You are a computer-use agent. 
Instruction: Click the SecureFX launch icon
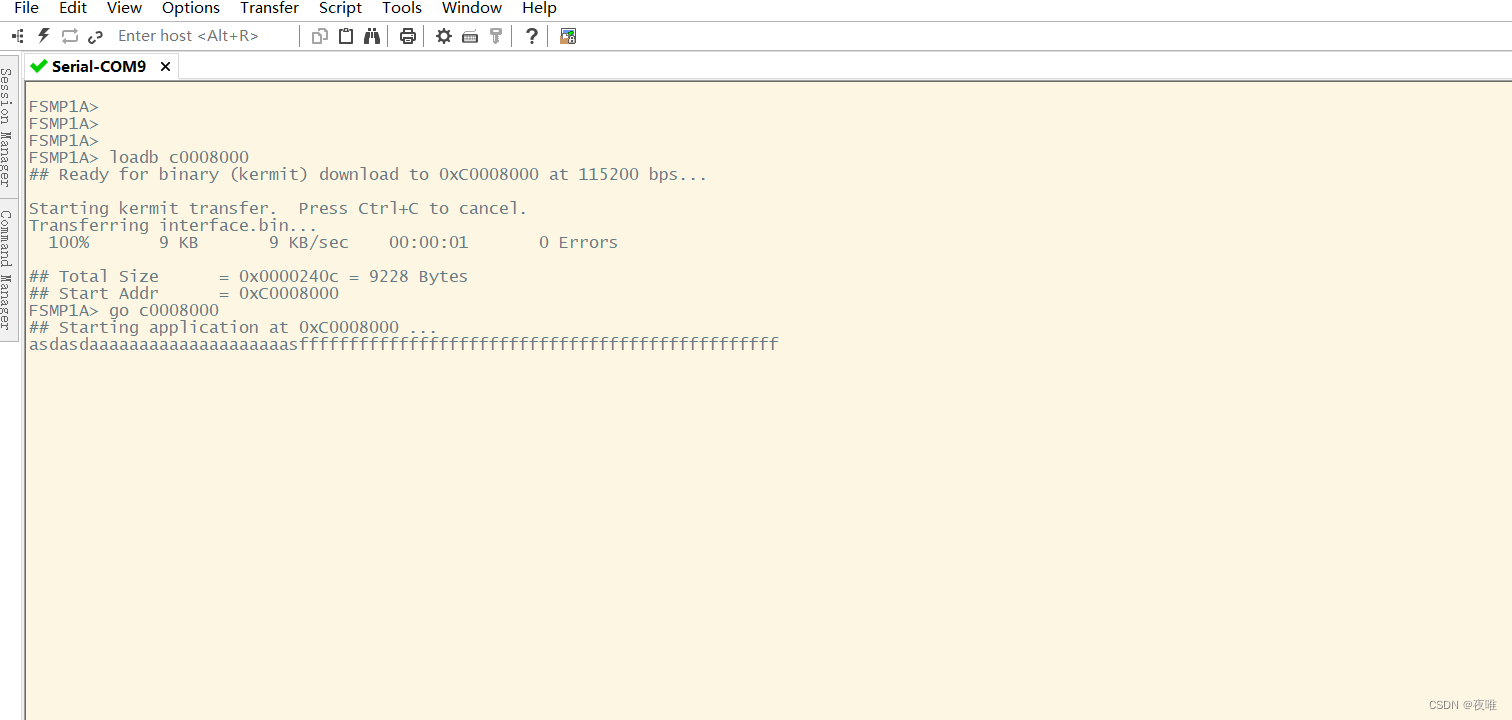pyautogui.click(x=568, y=36)
